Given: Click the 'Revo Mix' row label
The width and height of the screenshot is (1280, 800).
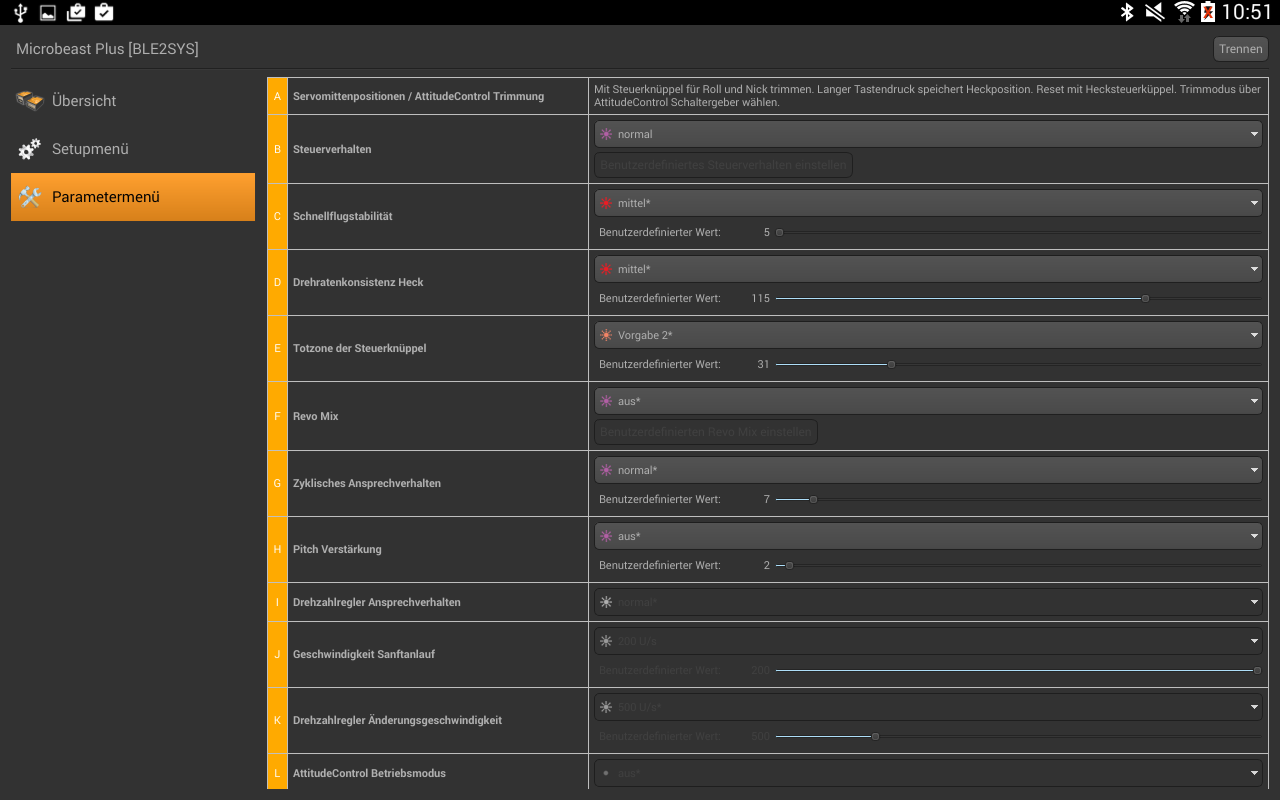Looking at the screenshot, I should click(x=315, y=416).
